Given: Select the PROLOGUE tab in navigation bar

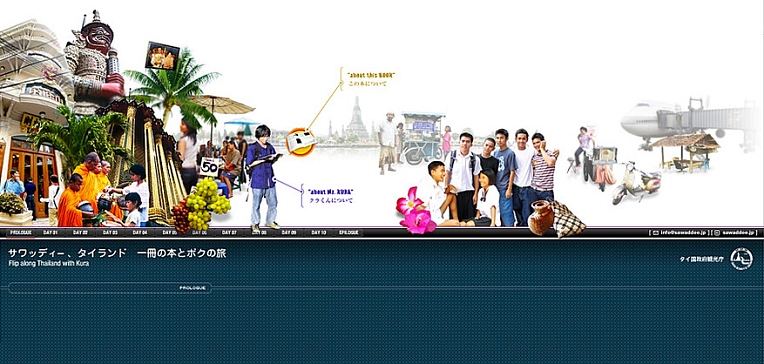Looking at the screenshot, I should (x=21, y=233).
